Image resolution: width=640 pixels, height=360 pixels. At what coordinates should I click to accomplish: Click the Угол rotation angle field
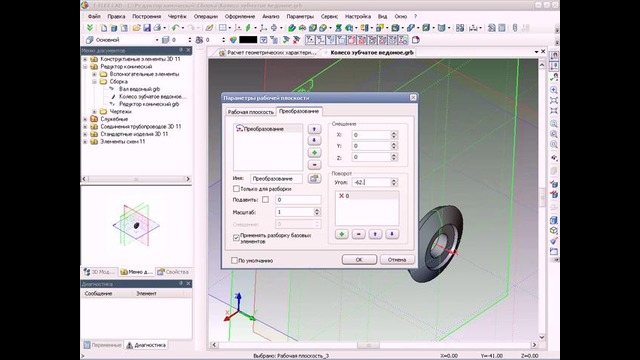[x=371, y=182]
